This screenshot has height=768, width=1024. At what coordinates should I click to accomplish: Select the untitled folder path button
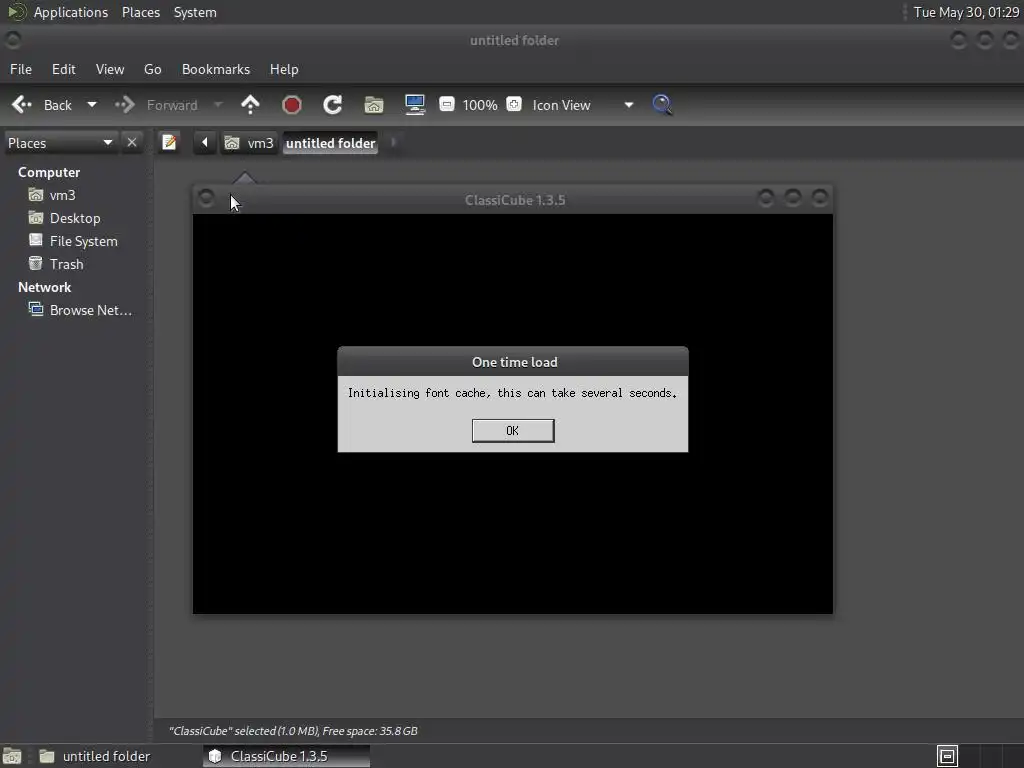(330, 143)
